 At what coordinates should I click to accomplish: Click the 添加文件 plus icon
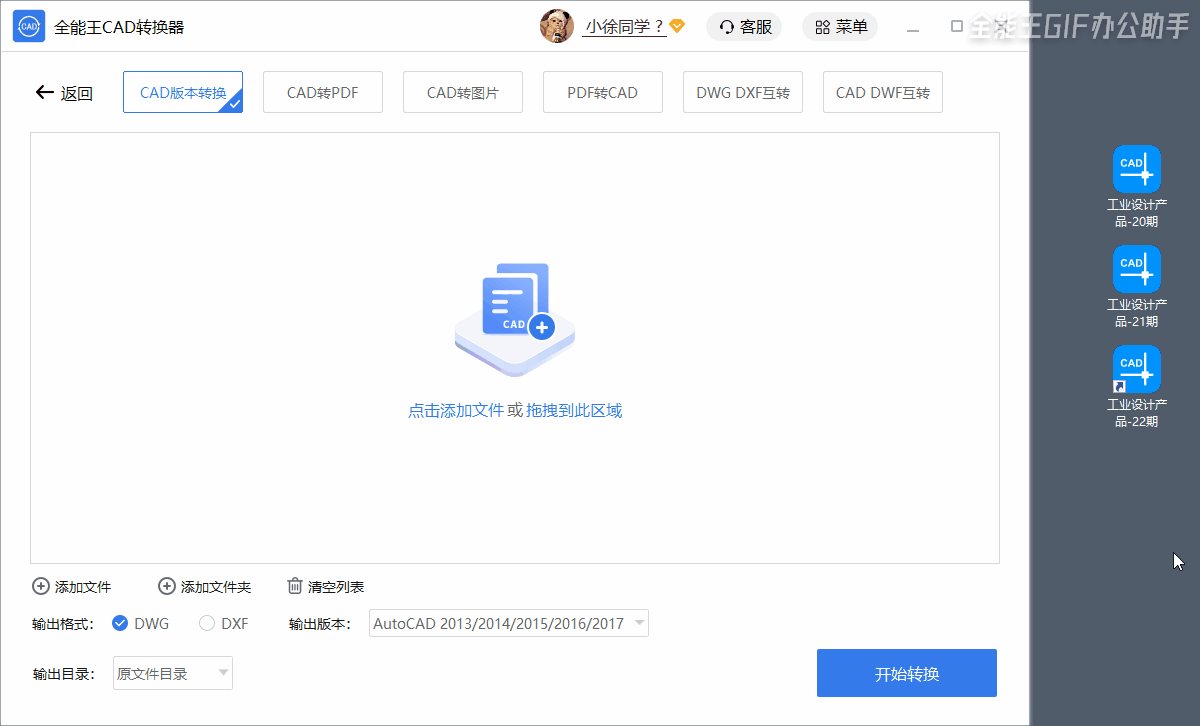tap(41, 586)
